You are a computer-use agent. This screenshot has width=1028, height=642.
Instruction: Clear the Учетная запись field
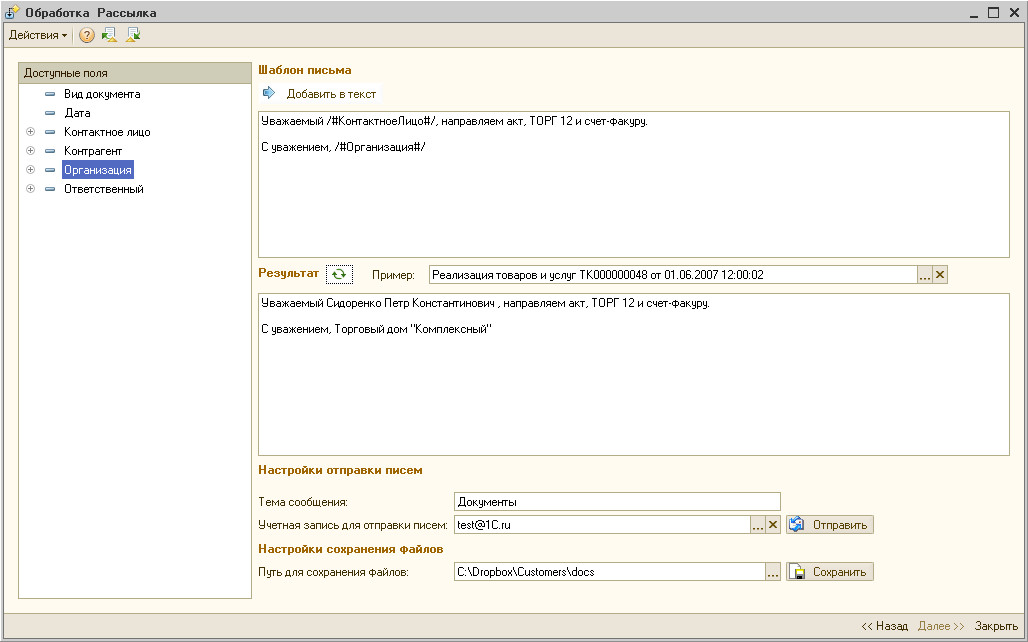pyautogui.click(x=773, y=525)
